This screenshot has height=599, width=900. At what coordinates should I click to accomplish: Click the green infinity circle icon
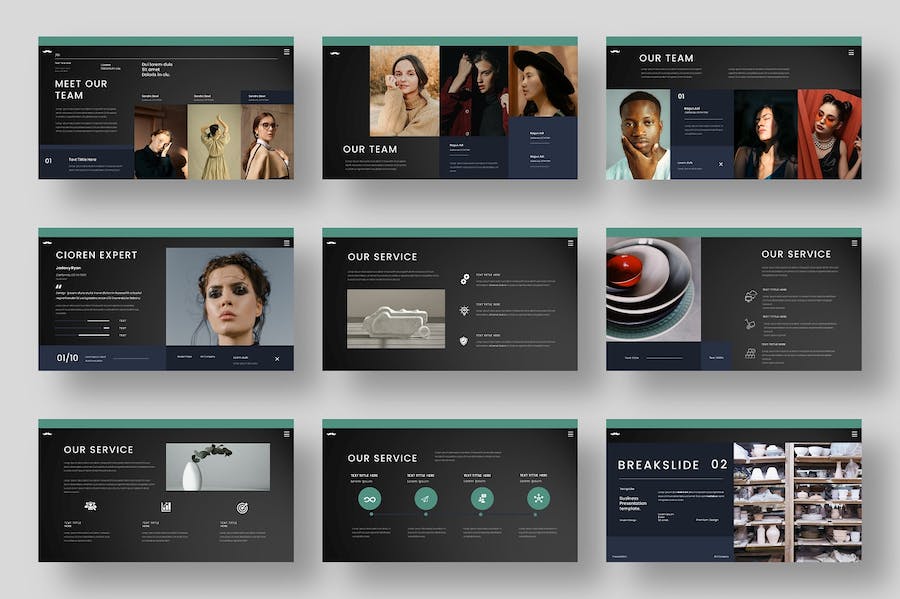[x=370, y=498]
